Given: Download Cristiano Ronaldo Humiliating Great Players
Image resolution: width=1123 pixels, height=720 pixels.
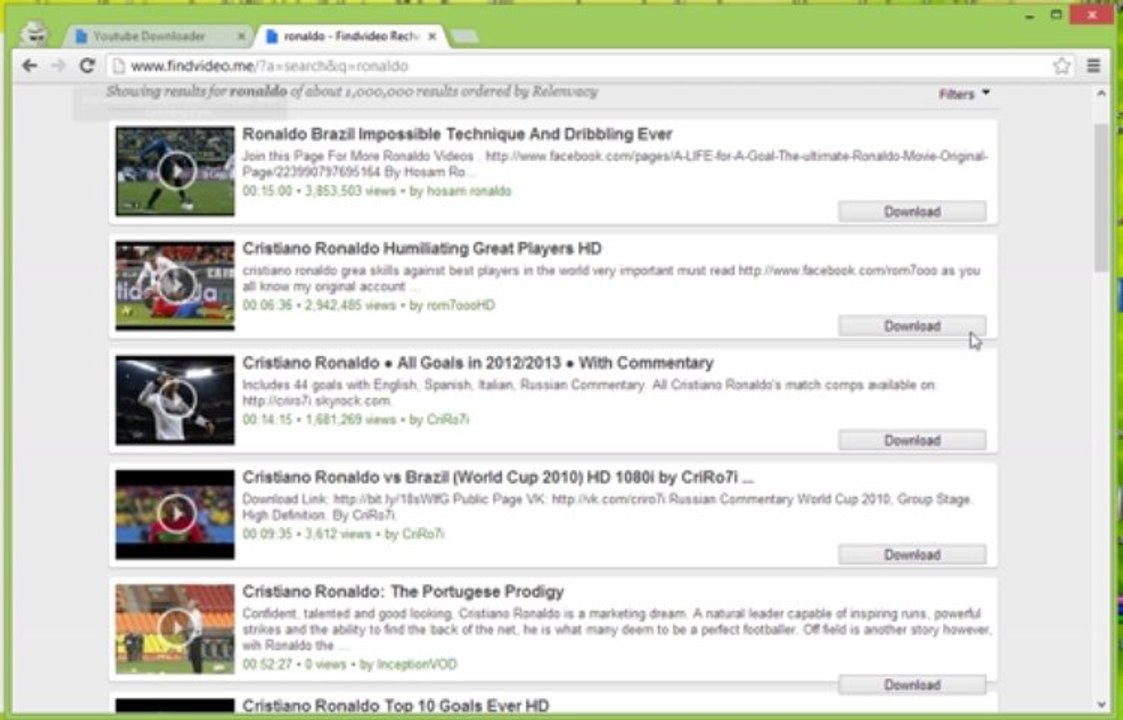Looking at the screenshot, I should click(912, 326).
